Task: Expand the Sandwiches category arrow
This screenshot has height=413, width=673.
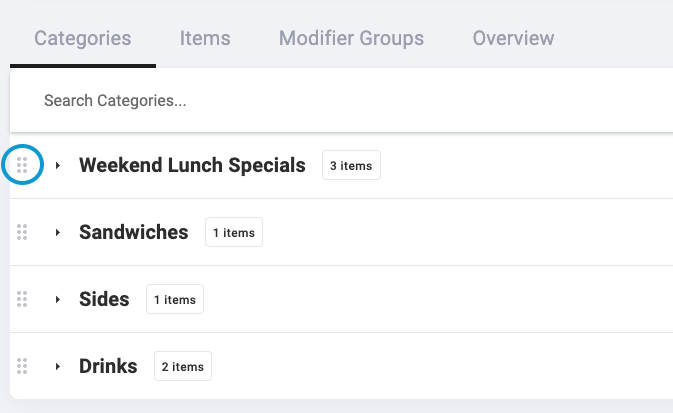Action: pyautogui.click(x=58, y=232)
